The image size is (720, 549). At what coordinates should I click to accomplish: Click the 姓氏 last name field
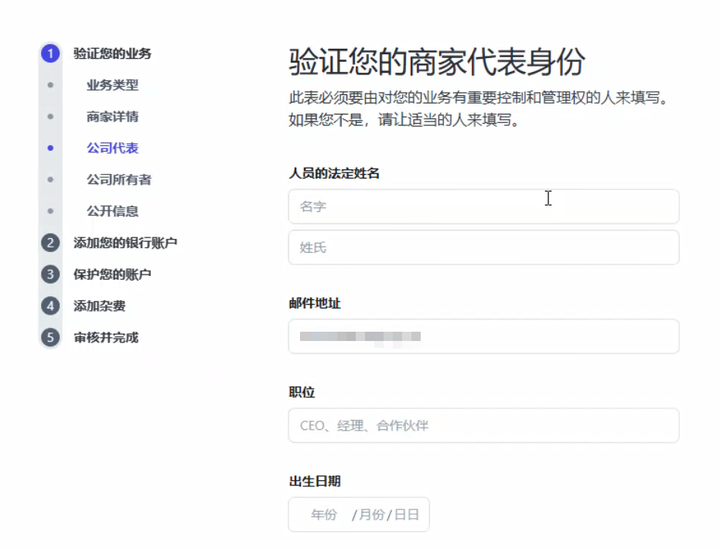(483, 247)
